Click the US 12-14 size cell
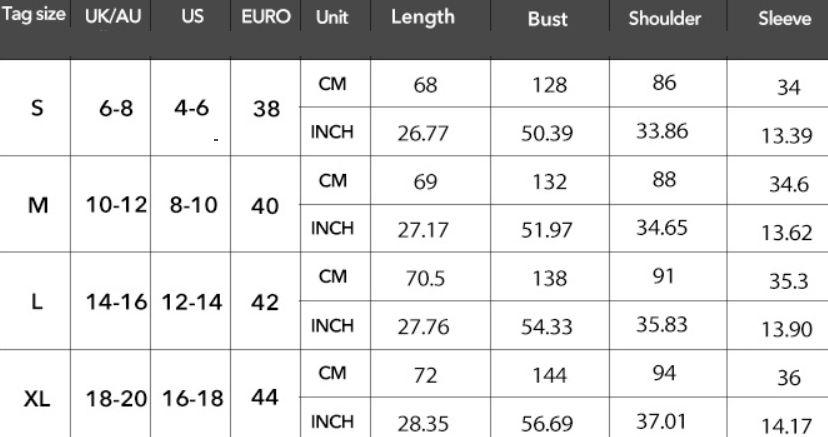The image size is (828, 437). pos(190,303)
